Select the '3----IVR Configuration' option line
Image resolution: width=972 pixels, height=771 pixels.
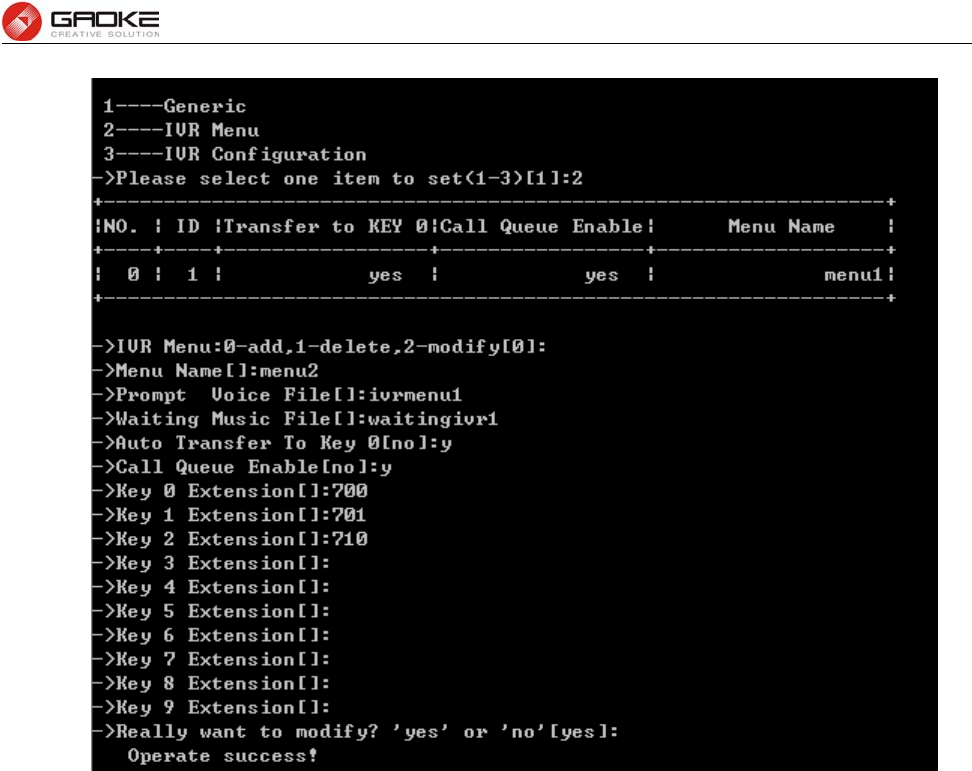pyautogui.click(x=234, y=154)
